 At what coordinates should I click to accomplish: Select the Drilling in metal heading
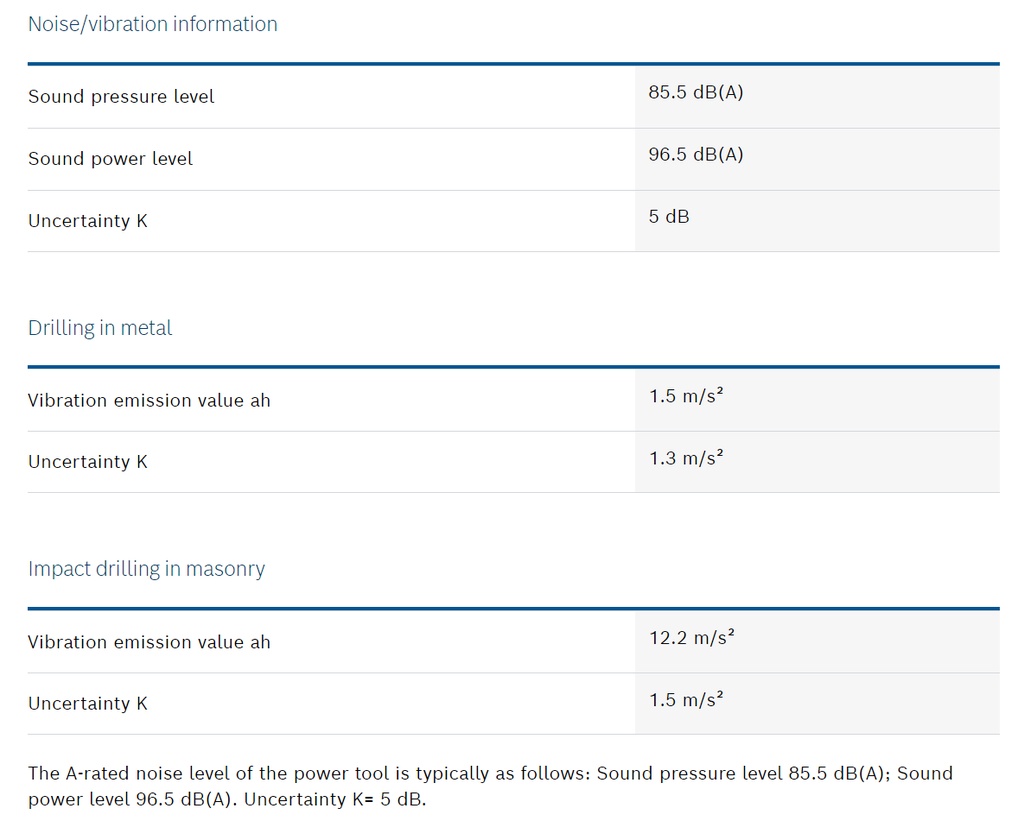[100, 328]
